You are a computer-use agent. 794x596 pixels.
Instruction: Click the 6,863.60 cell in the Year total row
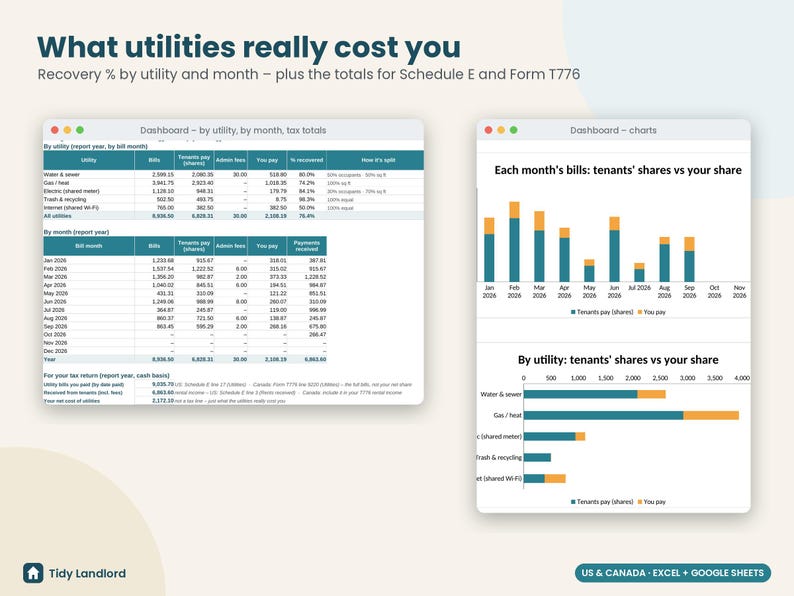click(x=315, y=359)
